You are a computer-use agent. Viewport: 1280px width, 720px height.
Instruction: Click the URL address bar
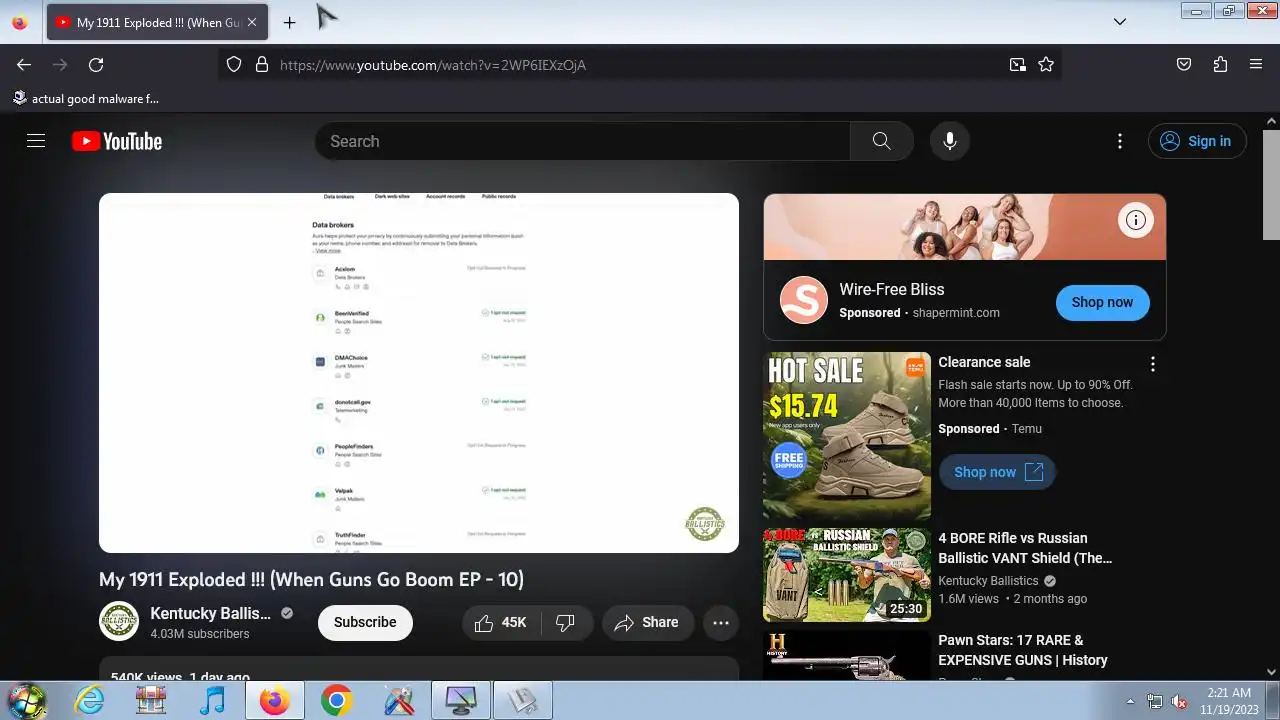pos(640,65)
